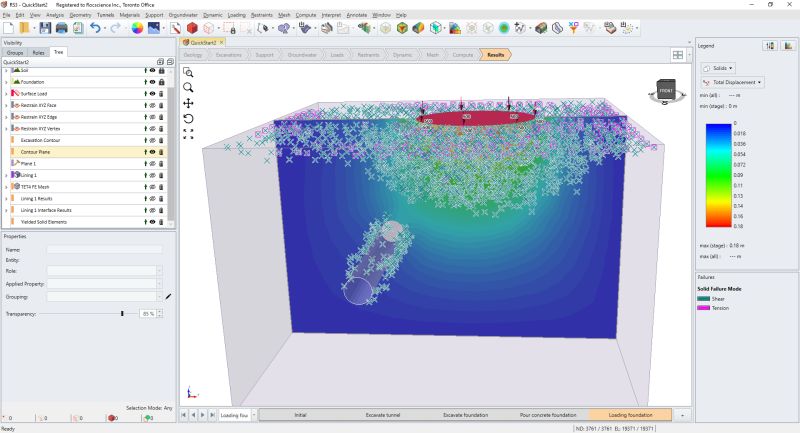Expand Lining 1 Interface Results node
The width and height of the screenshot is (800, 433).
6,210
